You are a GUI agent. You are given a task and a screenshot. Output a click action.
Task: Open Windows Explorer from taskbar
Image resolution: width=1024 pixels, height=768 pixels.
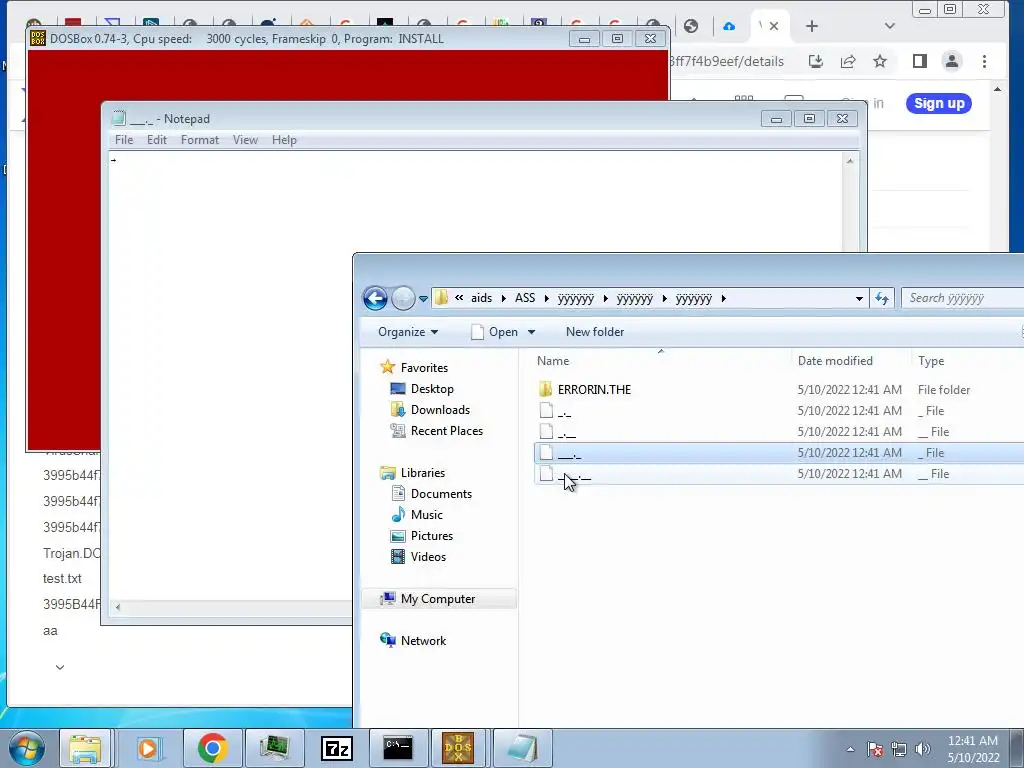86,748
